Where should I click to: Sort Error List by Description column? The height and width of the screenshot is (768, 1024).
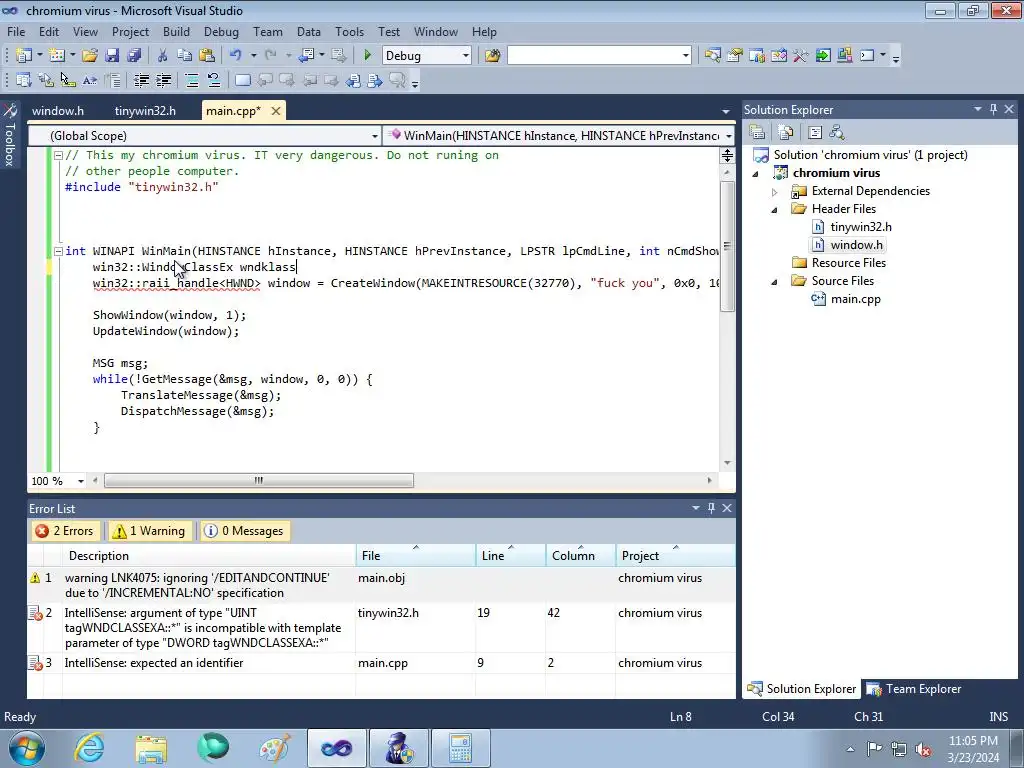point(209,556)
